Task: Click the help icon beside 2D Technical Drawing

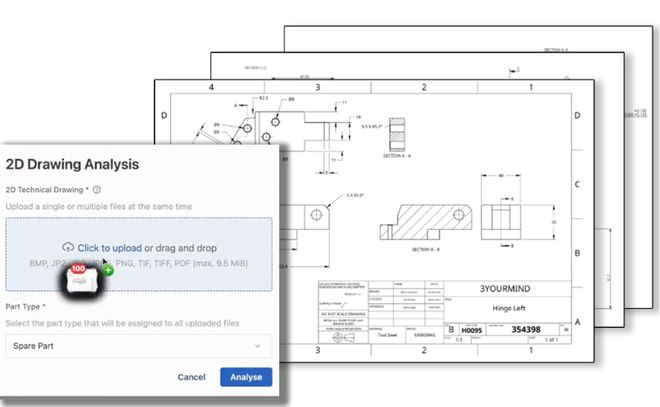Action: pos(95,188)
